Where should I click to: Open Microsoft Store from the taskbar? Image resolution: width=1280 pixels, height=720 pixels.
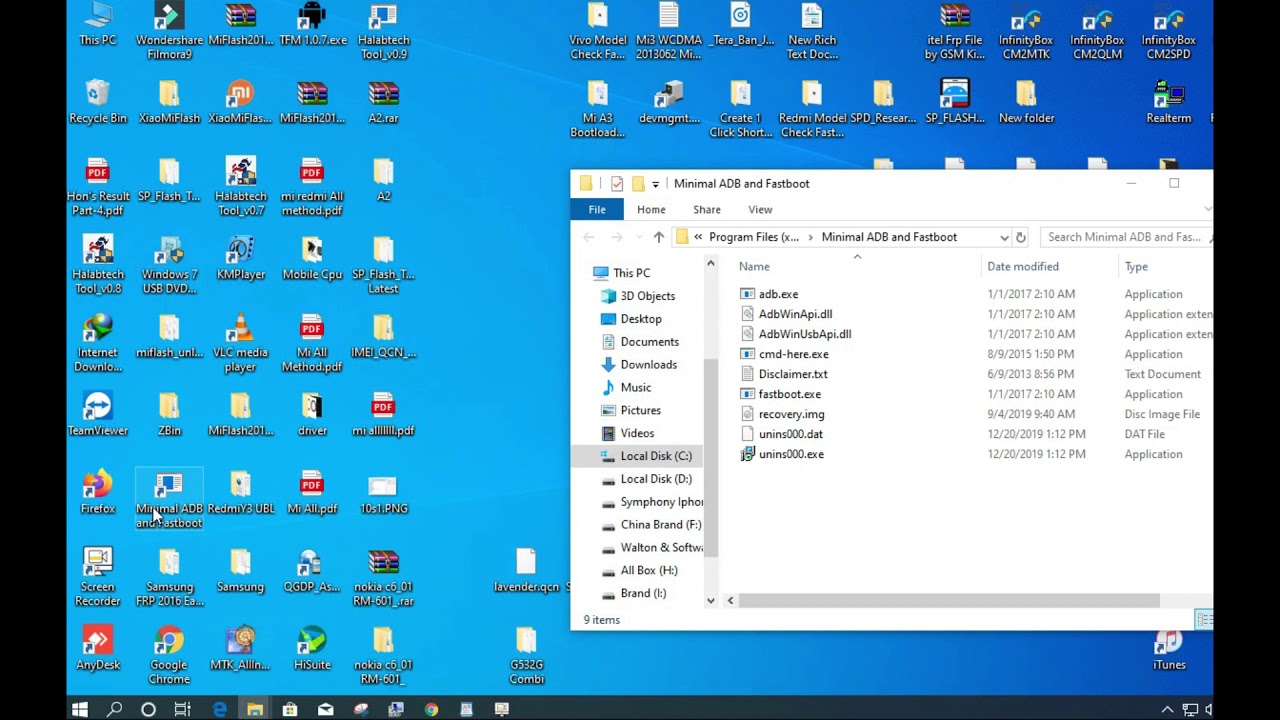(x=290, y=709)
